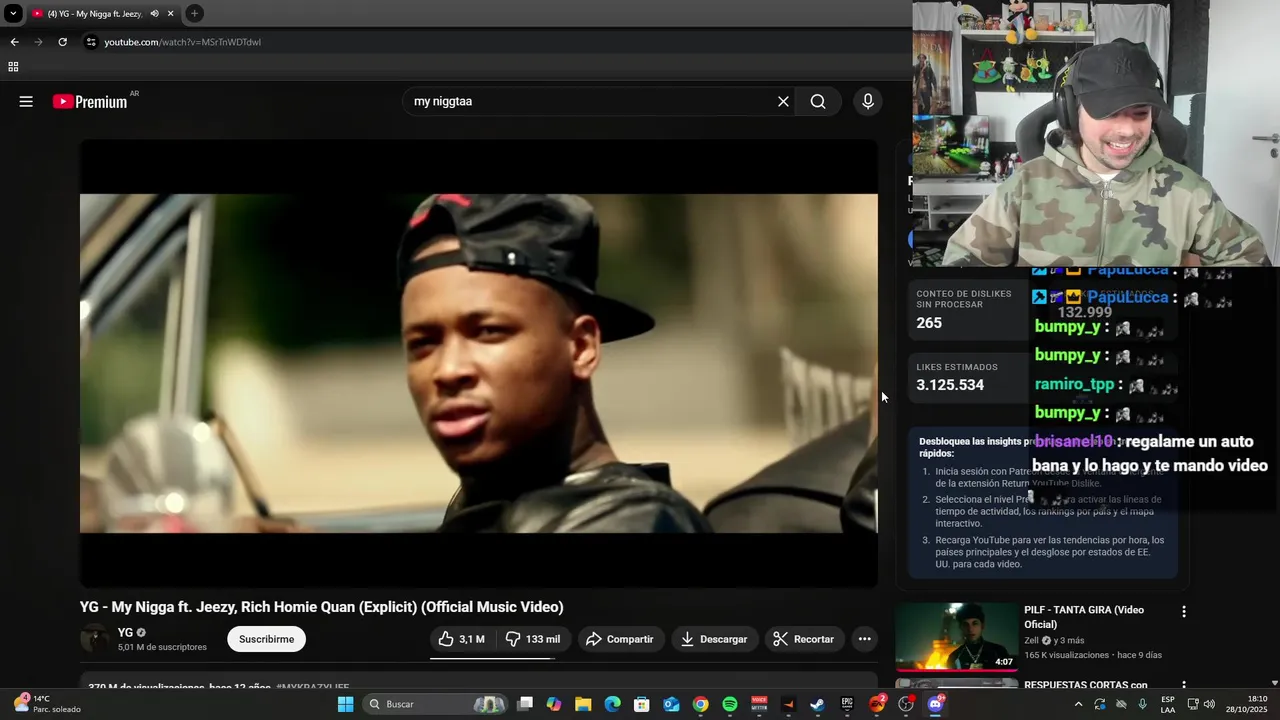Open Spotify from the taskbar

[730, 704]
